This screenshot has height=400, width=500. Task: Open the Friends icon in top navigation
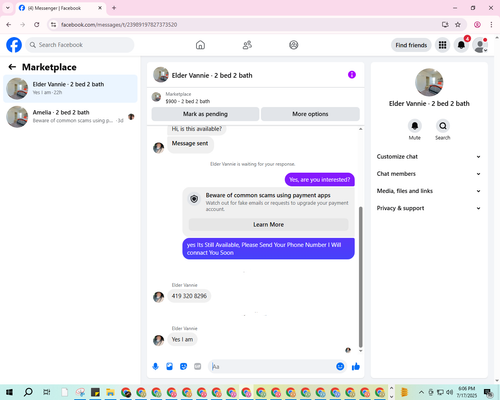247,45
